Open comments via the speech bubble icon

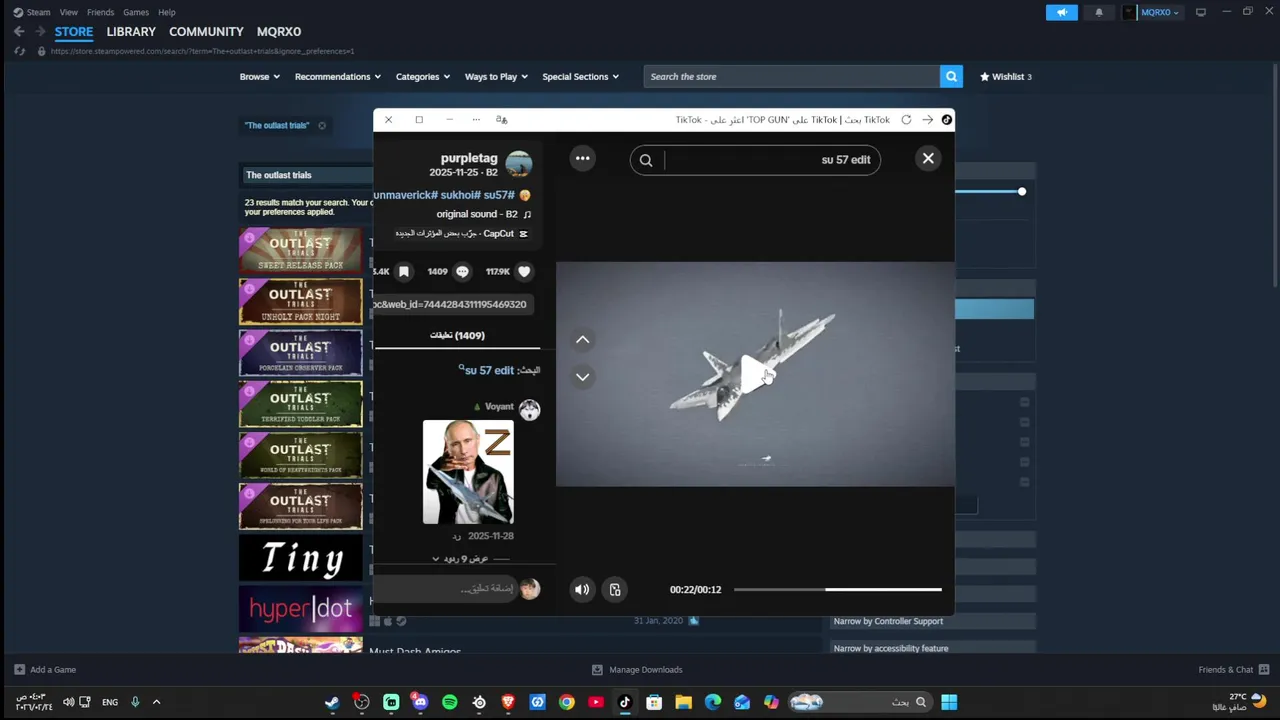[462, 271]
